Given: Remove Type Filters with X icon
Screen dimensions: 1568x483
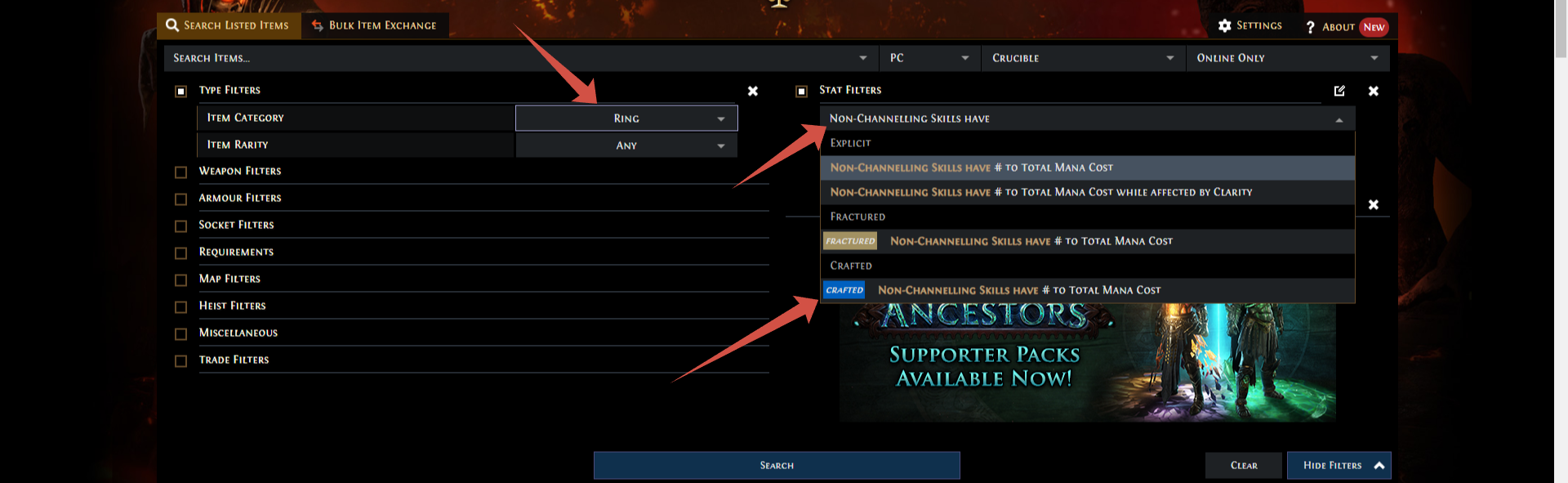Looking at the screenshot, I should 753,91.
